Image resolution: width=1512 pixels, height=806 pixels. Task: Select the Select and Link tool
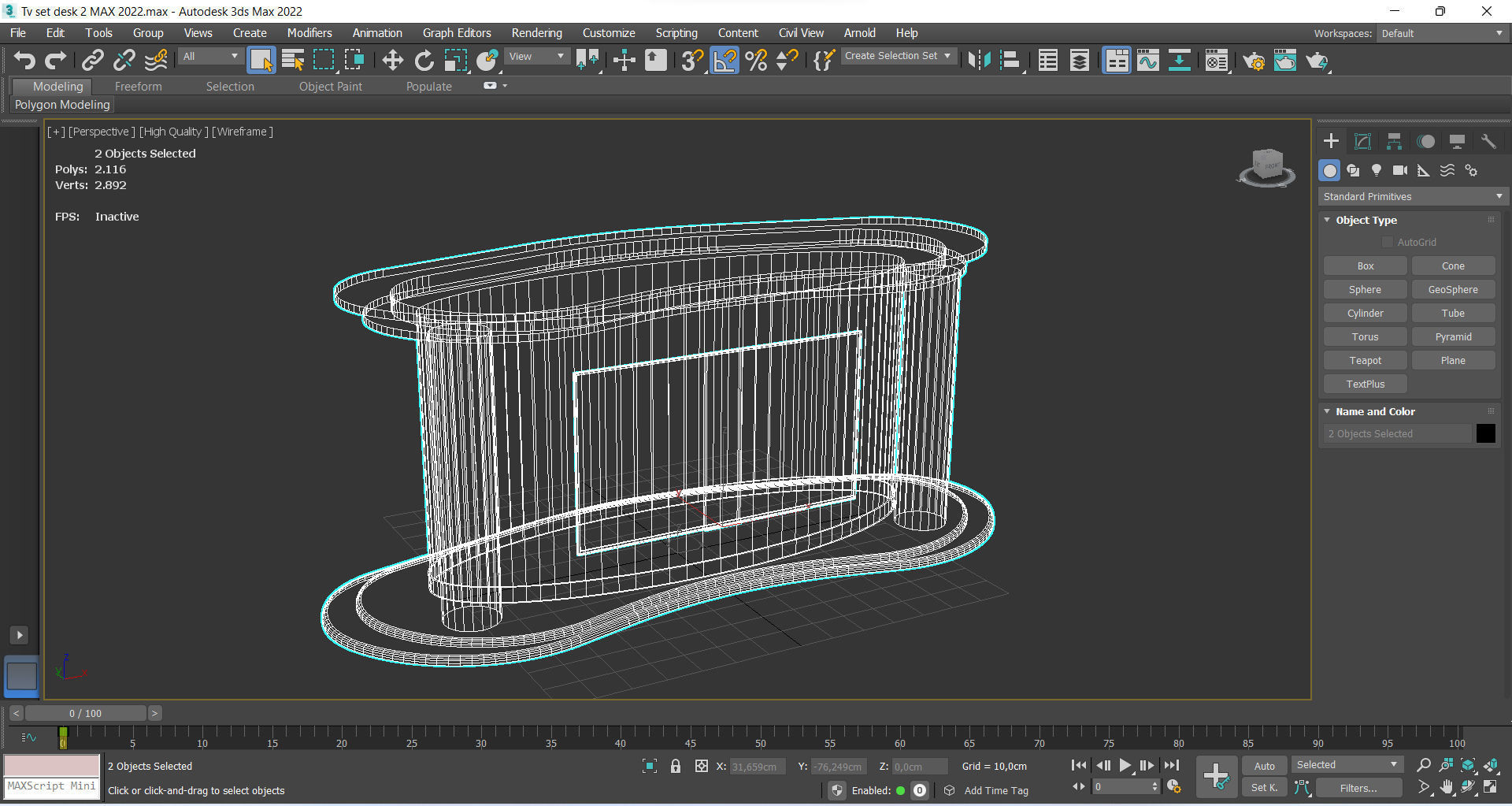coord(93,61)
